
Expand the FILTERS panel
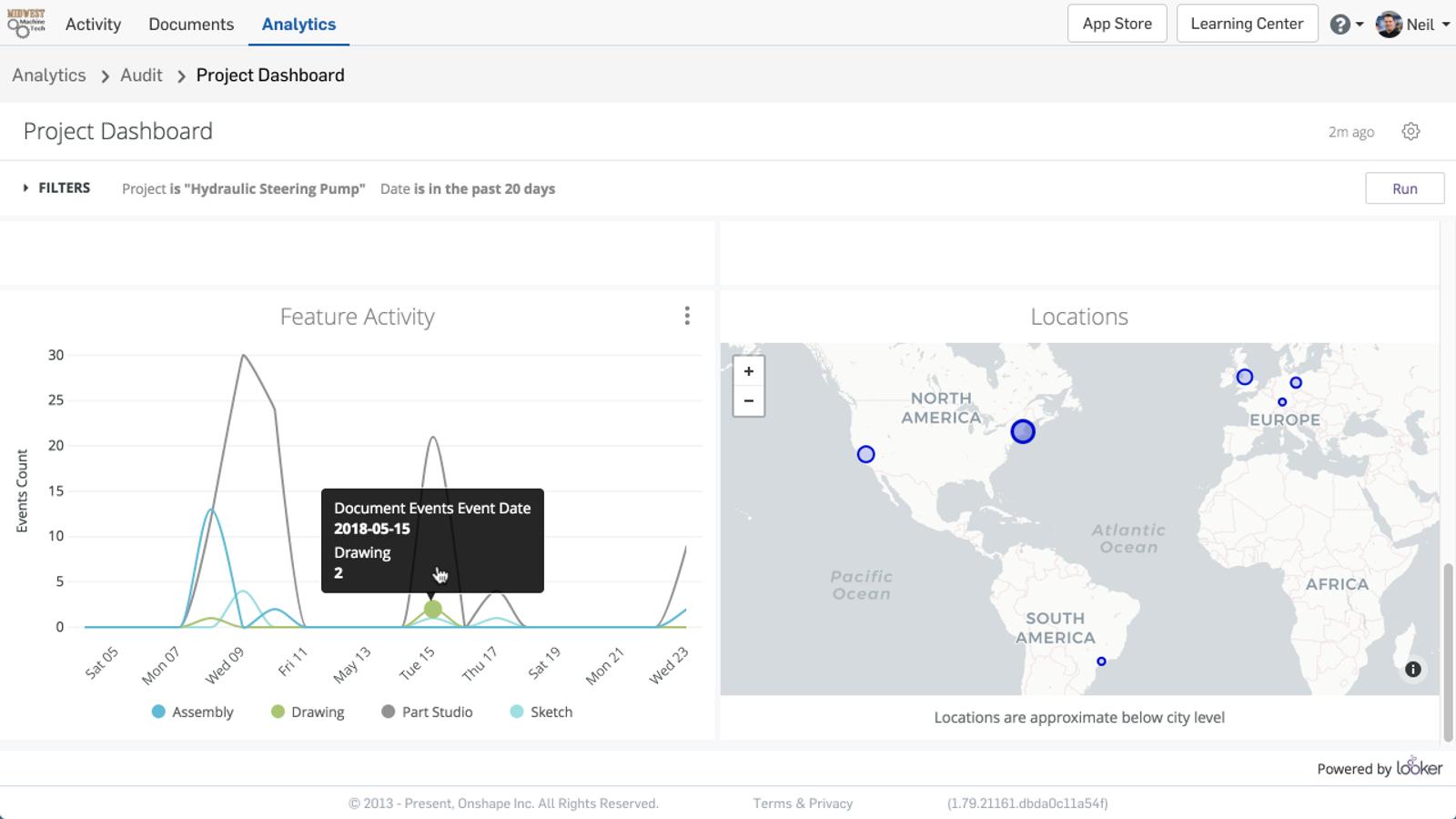(x=56, y=187)
